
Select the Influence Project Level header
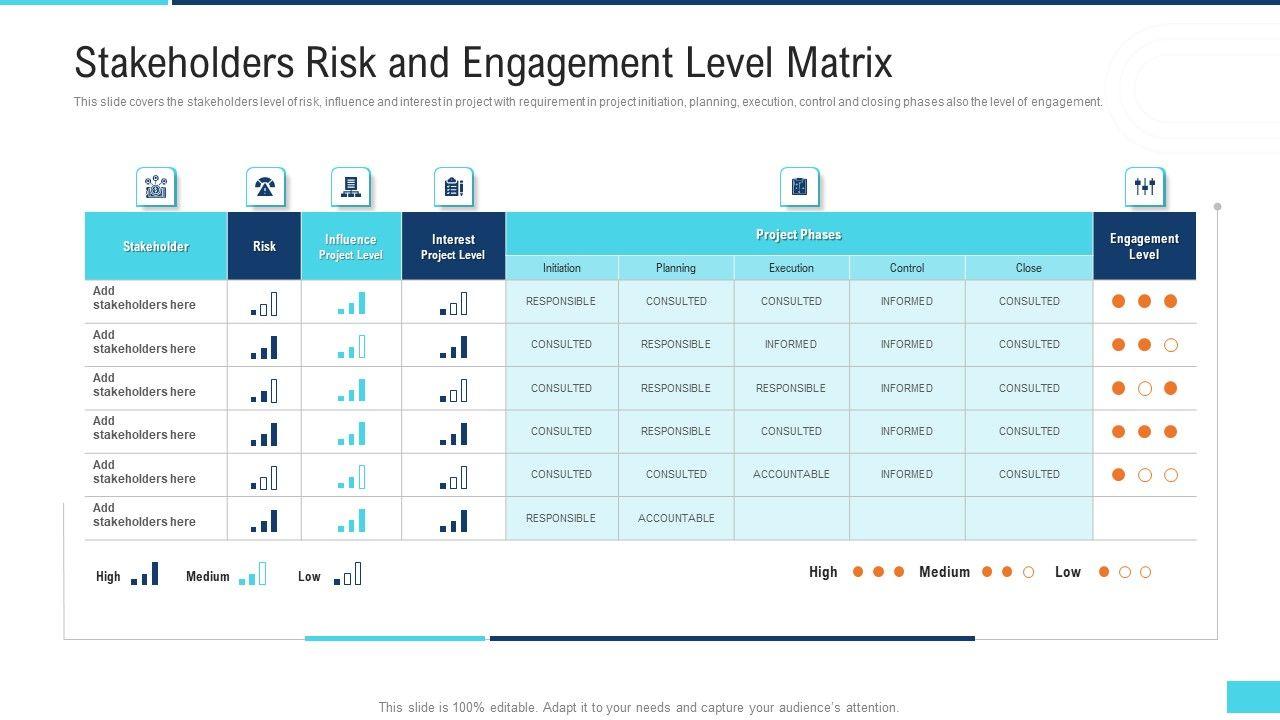click(351, 246)
